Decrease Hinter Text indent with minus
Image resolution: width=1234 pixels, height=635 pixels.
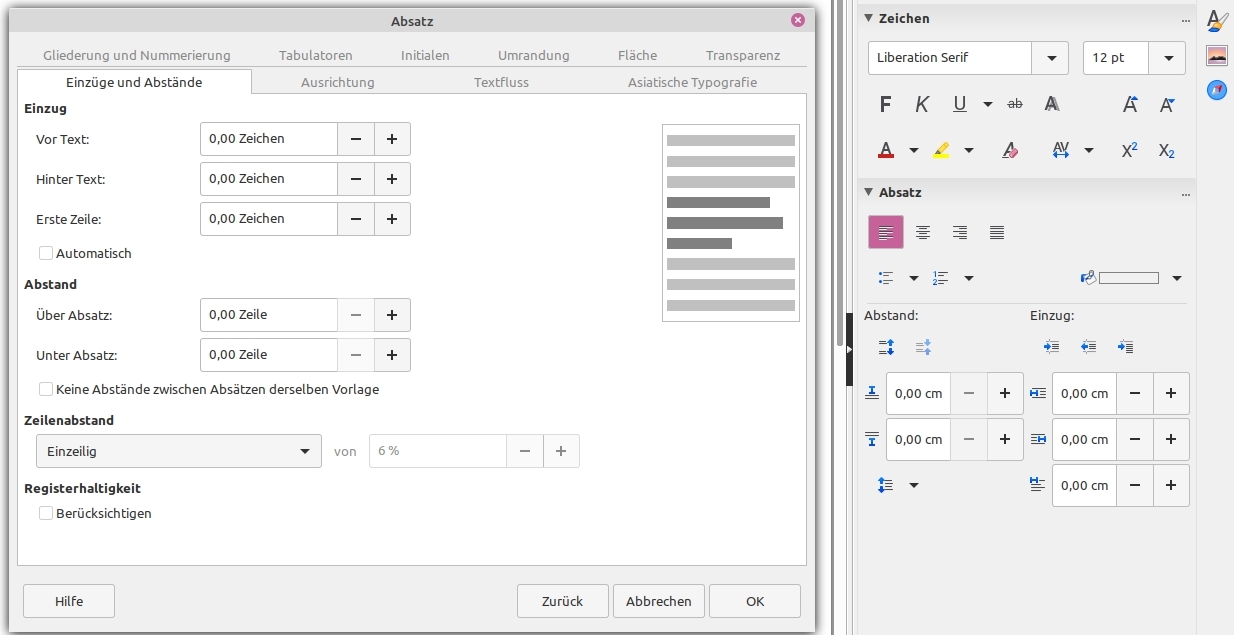pos(356,179)
